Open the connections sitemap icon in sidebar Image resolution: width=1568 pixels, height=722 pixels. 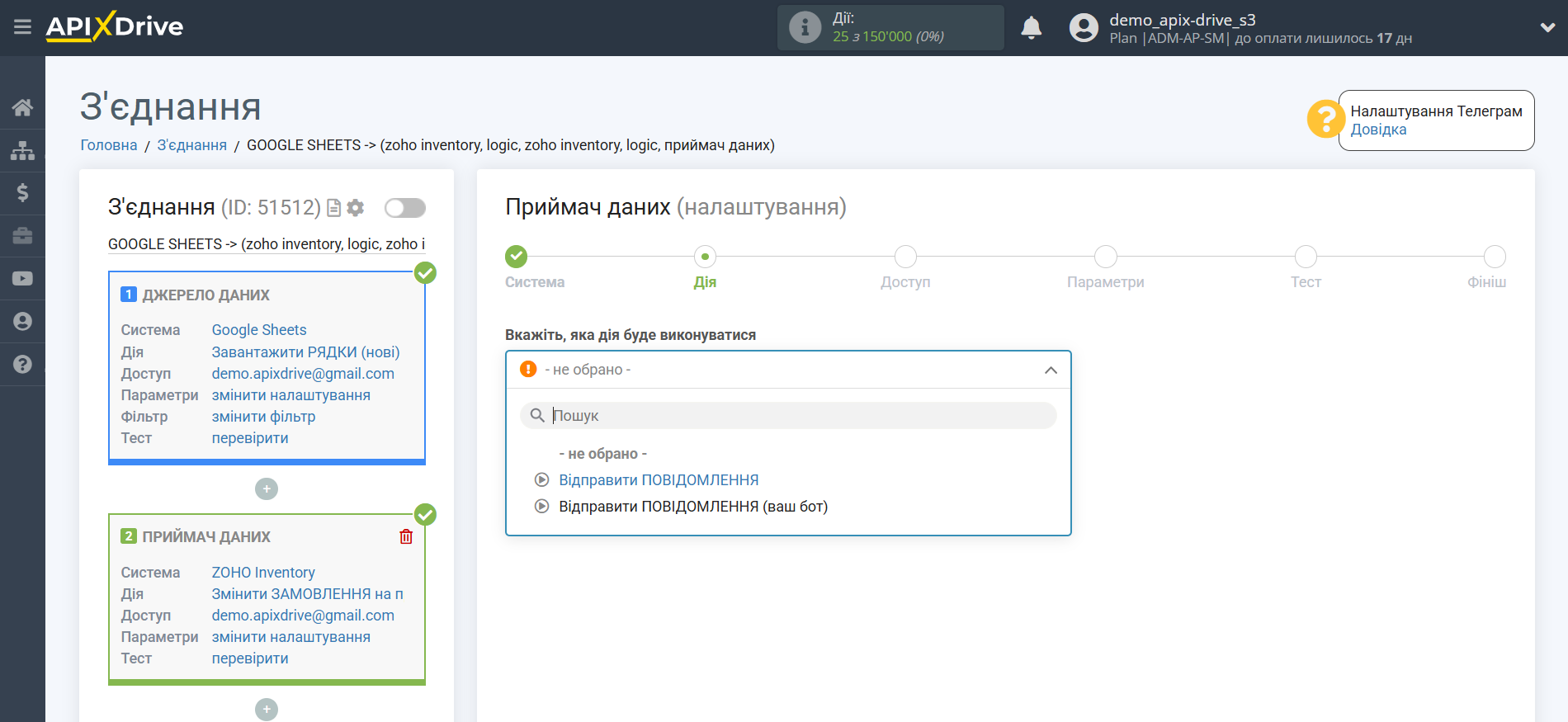(x=22, y=150)
